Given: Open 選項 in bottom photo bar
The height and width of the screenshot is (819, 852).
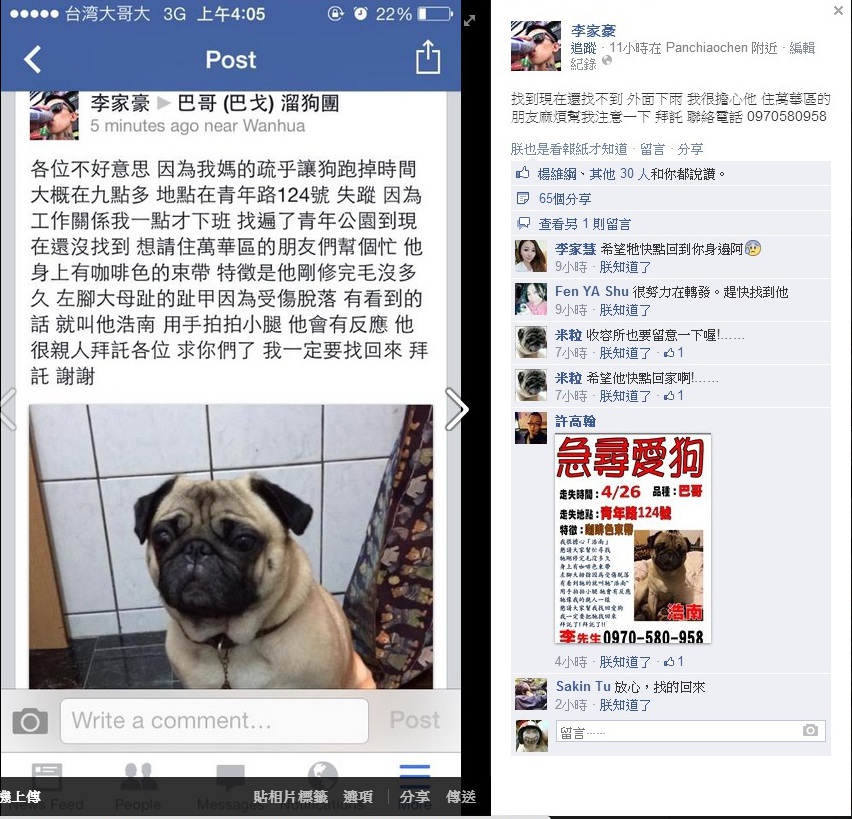Looking at the screenshot, I should [358, 797].
